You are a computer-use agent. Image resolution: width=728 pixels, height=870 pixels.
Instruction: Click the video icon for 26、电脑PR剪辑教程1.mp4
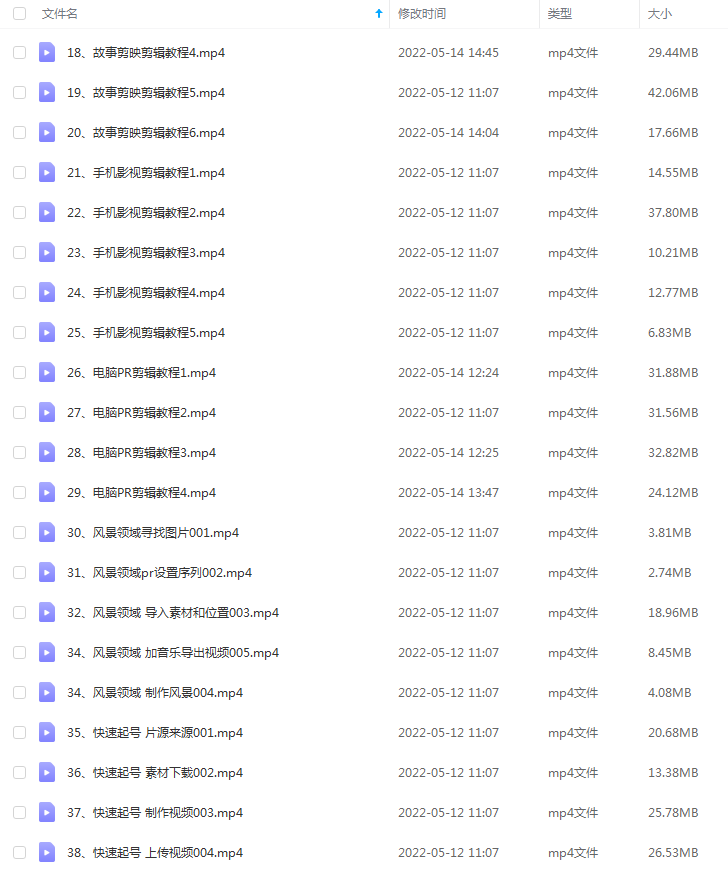point(47,372)
